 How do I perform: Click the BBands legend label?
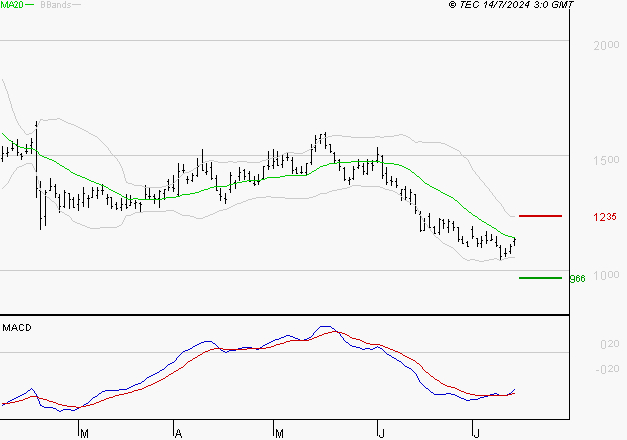[x=56, y=4]
